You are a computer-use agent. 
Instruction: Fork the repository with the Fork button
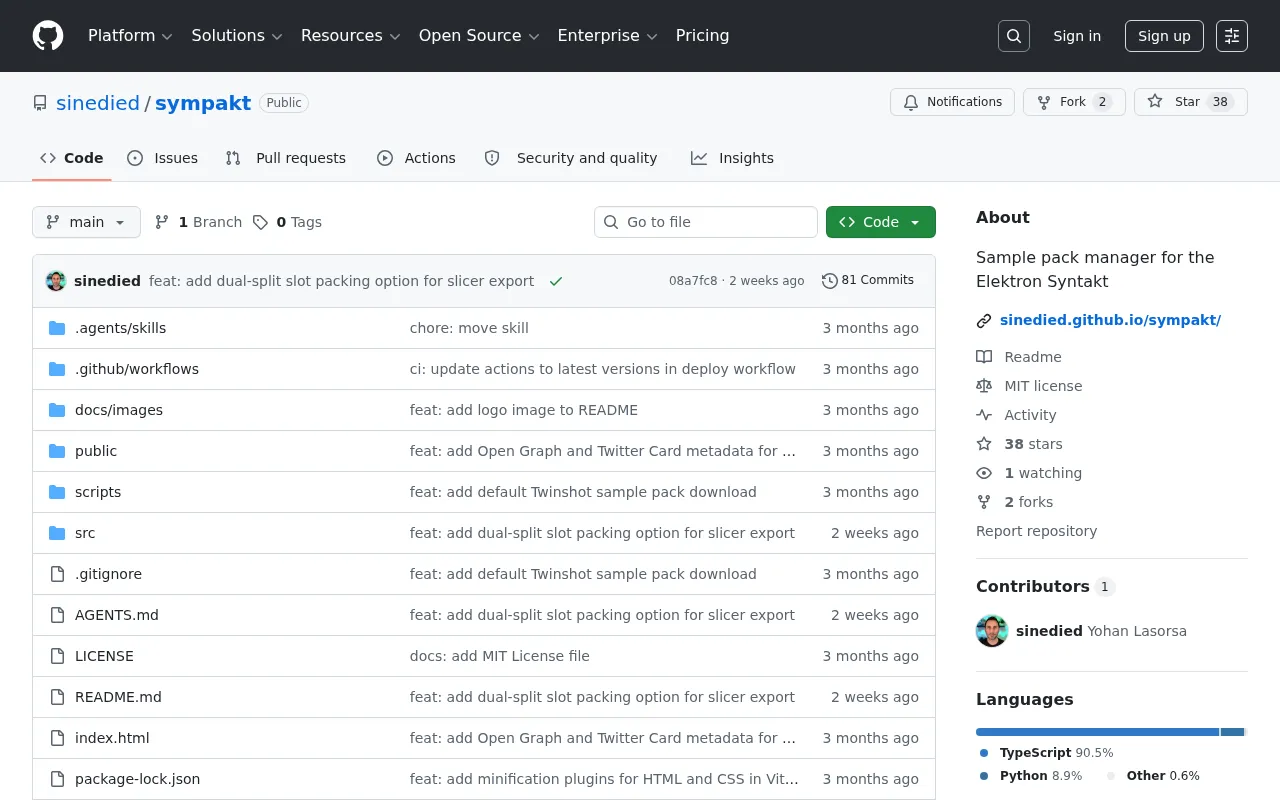[1074, 102]
